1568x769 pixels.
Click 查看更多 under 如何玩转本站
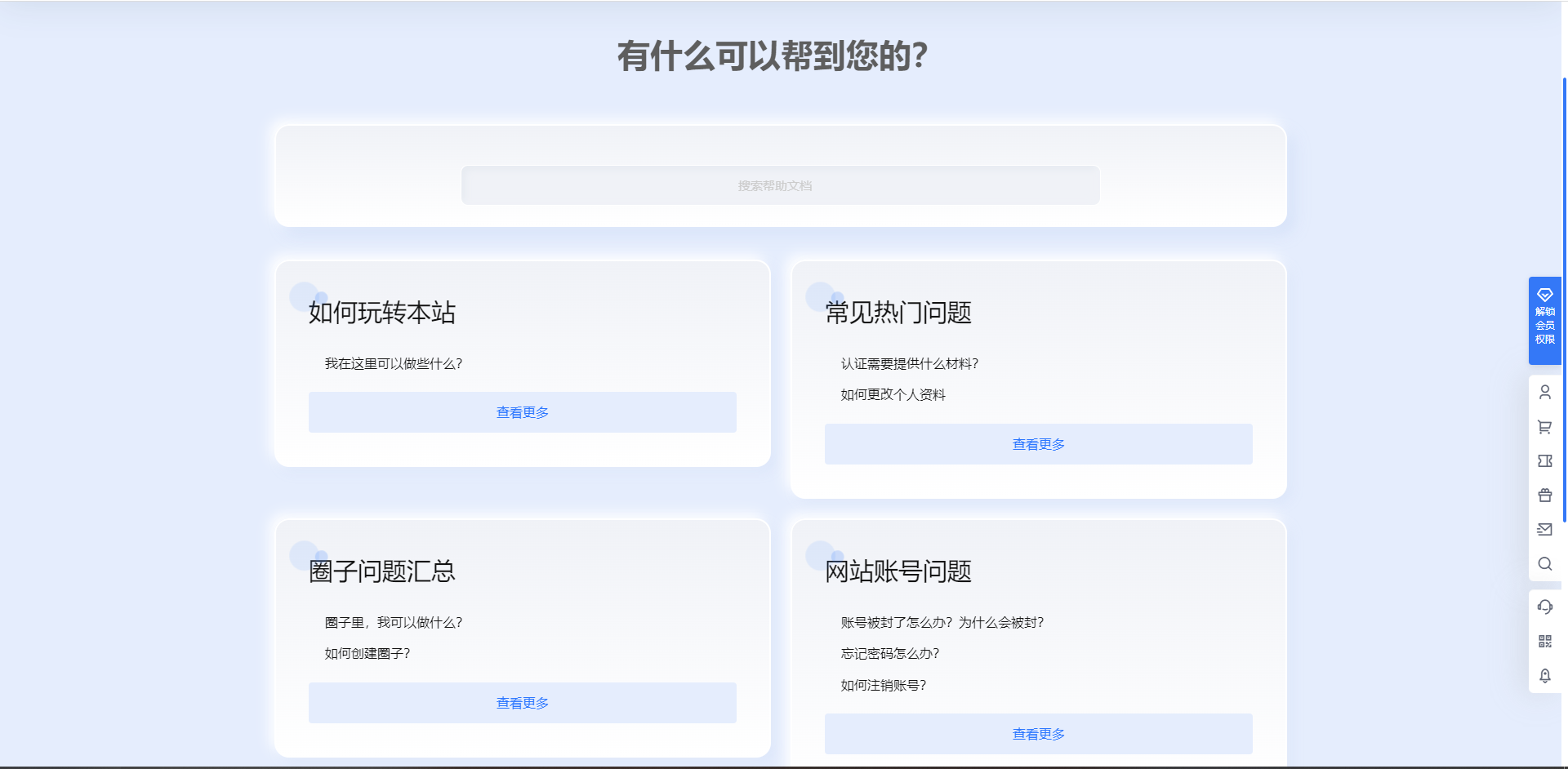522,412
